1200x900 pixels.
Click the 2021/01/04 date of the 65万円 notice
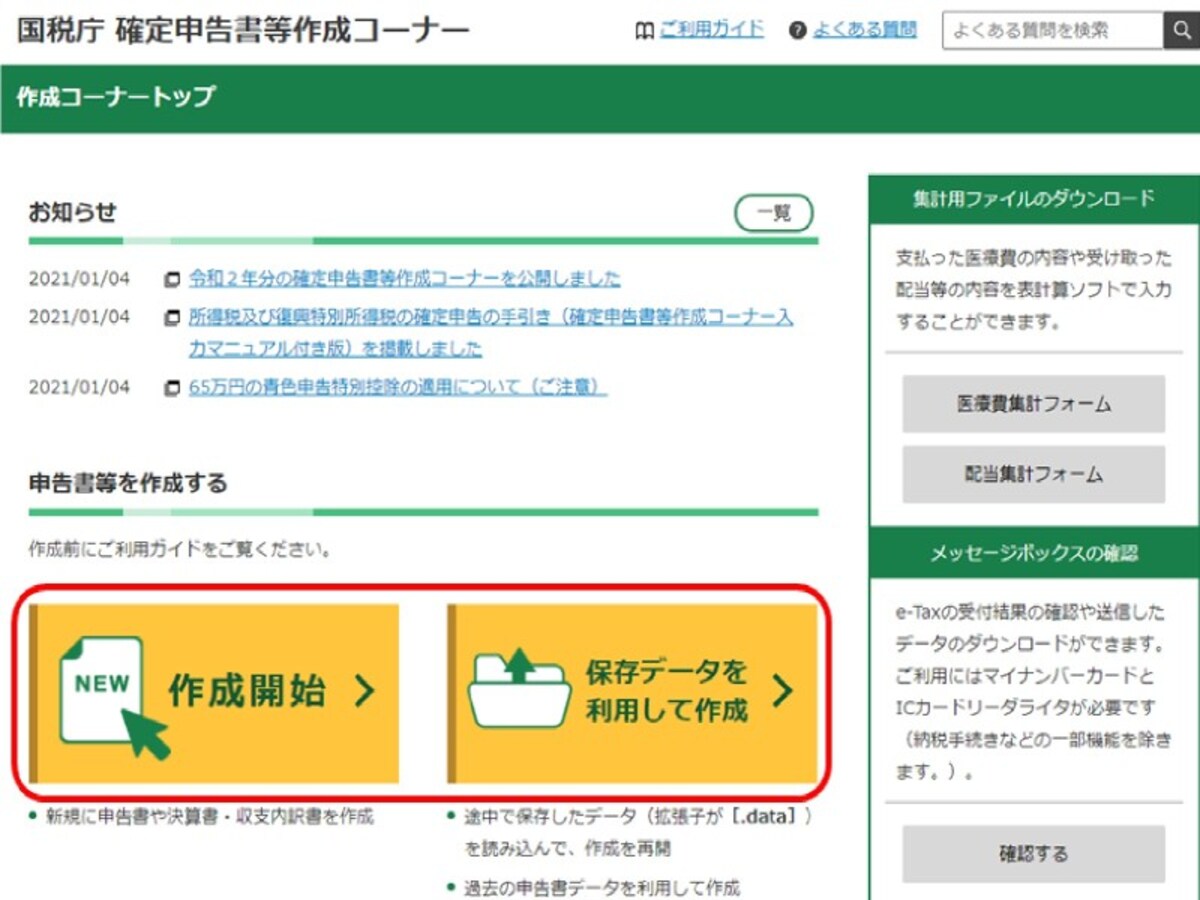pos(79,388)
